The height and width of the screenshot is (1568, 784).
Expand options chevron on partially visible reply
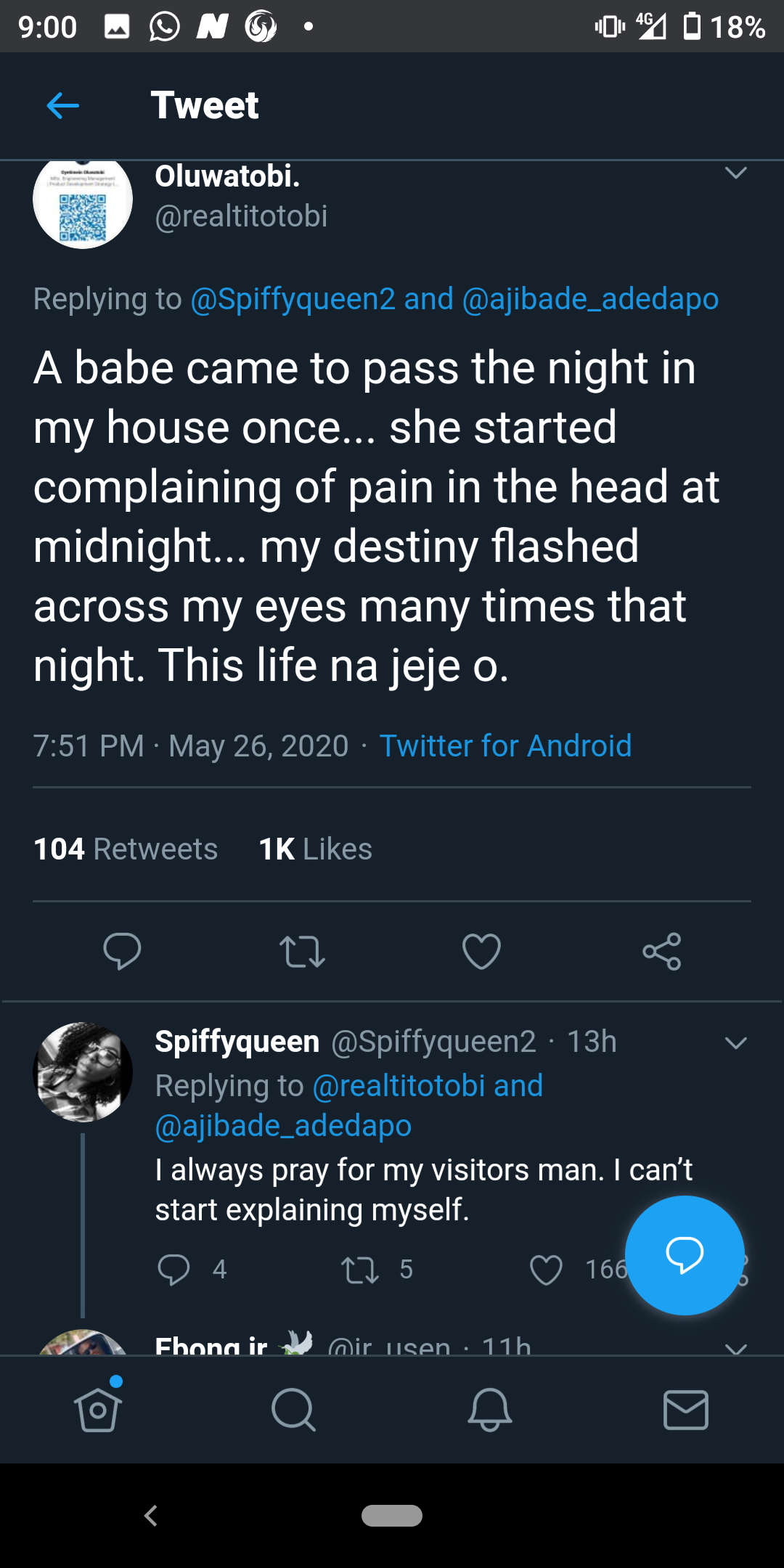click(735, 1347)
